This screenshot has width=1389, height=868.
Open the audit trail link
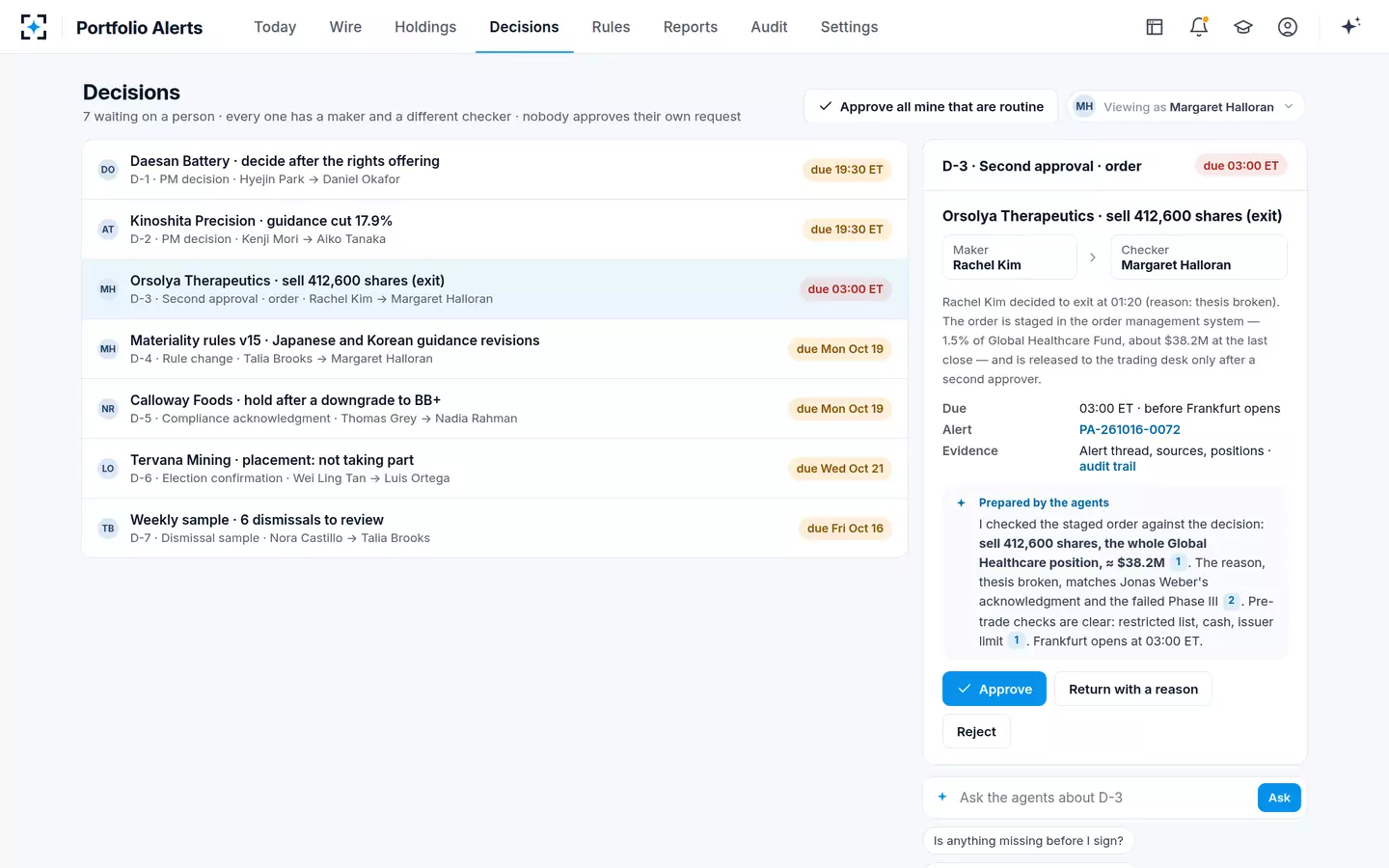1107,467
